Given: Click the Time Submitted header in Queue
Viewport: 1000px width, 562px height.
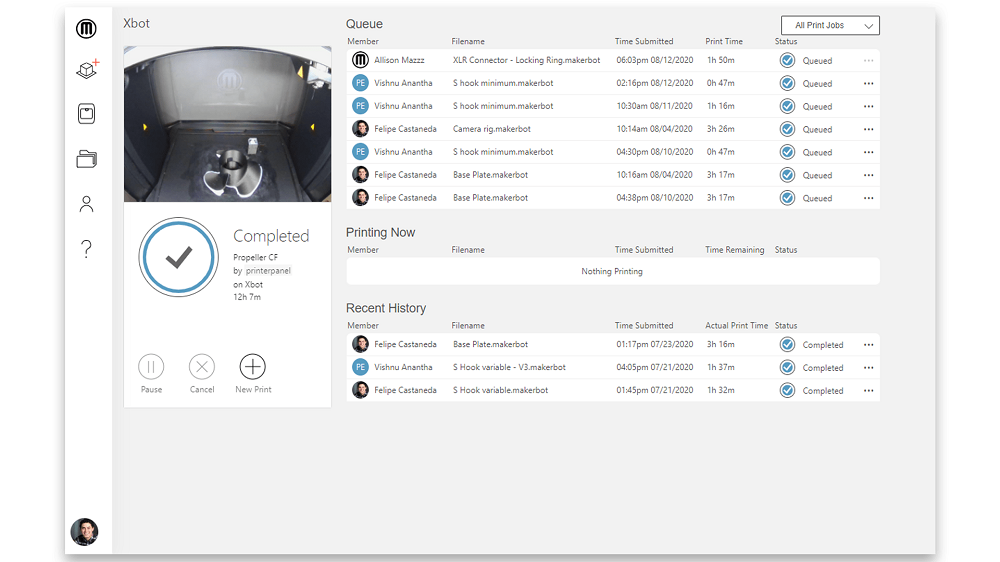Looking at the screenshot, I should coord(643,41).
